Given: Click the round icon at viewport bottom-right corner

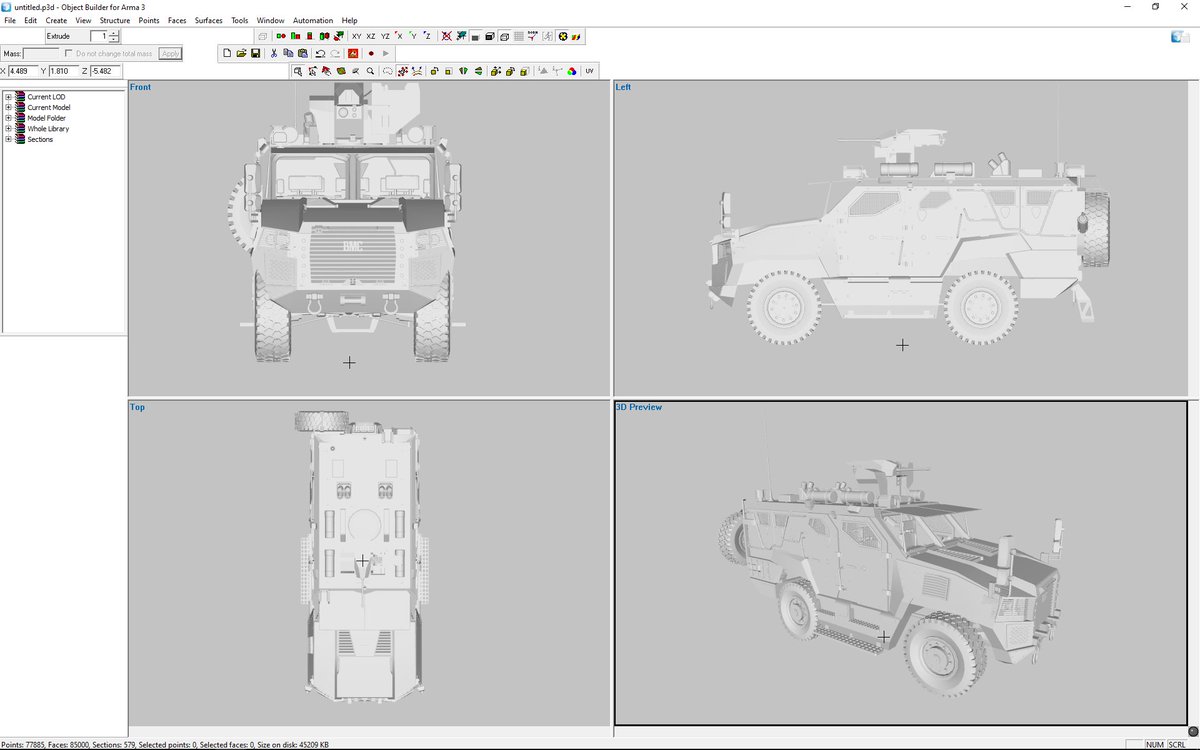Looking at the screenshot, I should (1192, 732).
